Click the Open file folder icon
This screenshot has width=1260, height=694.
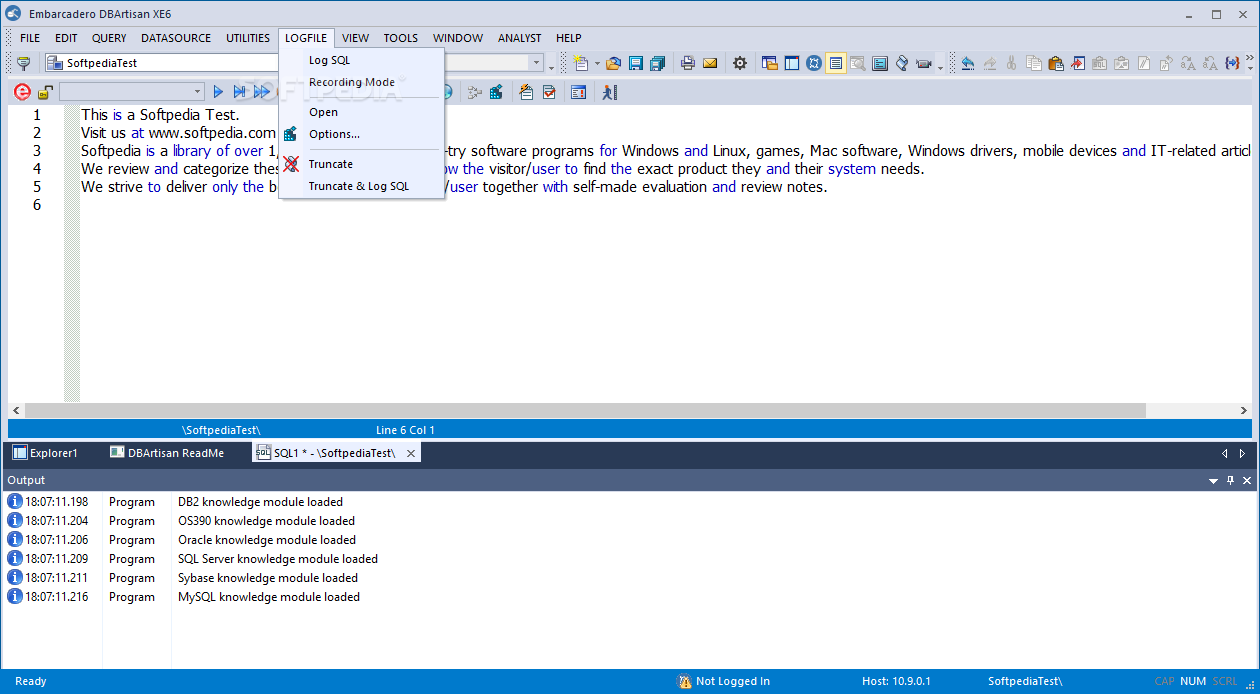[x=613, y=63]
